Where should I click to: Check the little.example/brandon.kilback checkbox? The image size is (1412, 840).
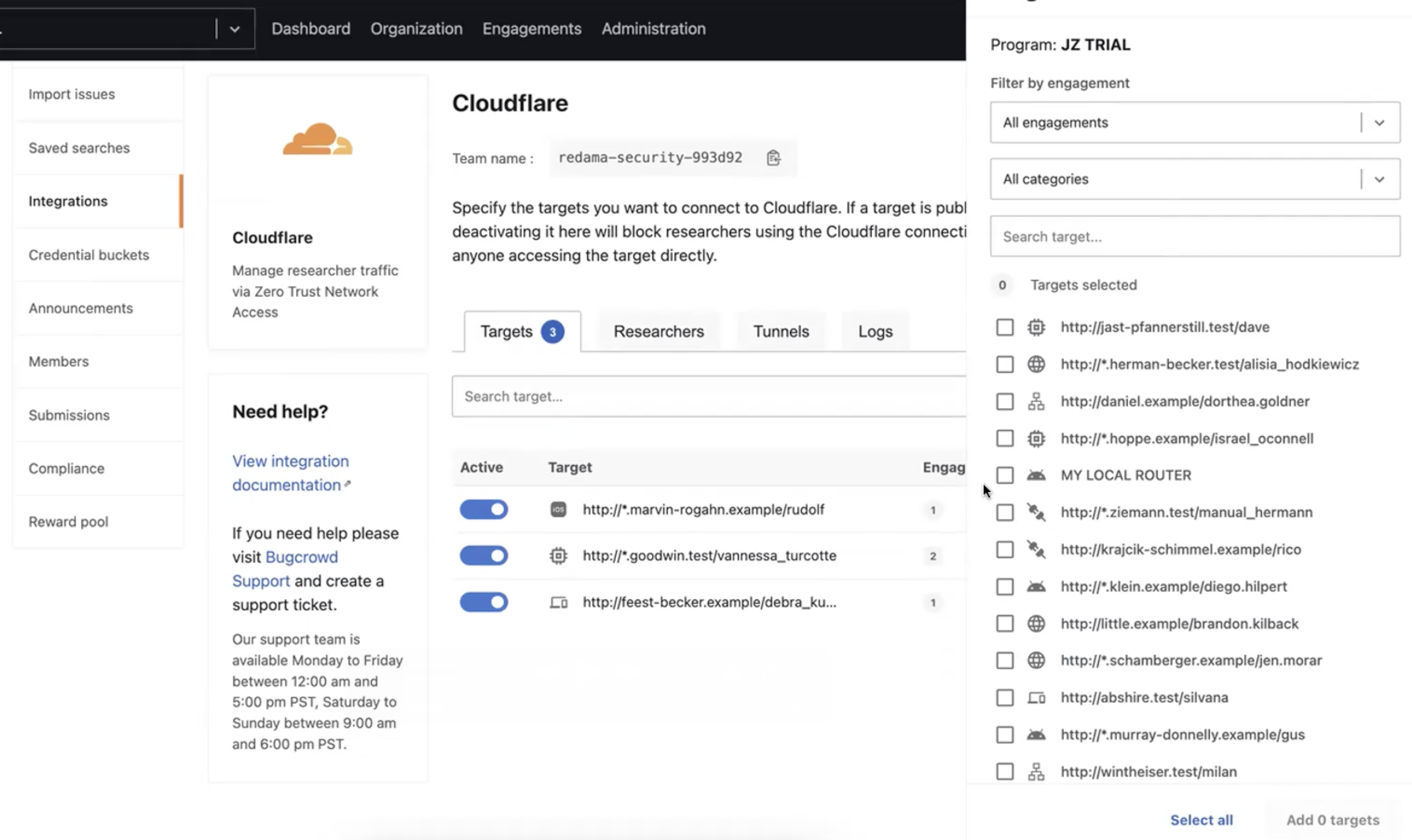pos(1004,623)
